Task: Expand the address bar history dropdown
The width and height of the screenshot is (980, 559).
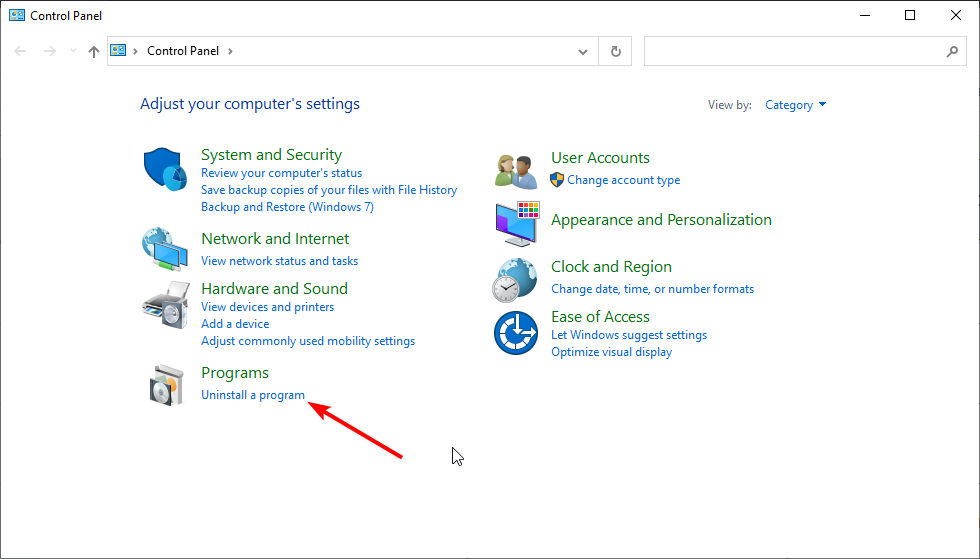Action: [583, 51]
